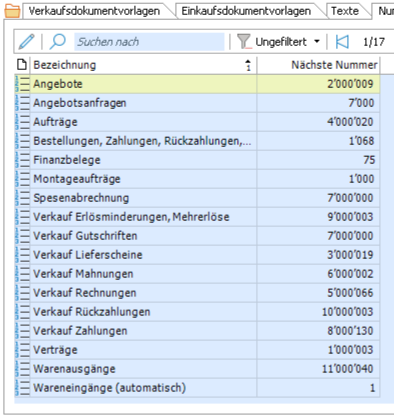Viewport: 394px width, 417px height.
Task: Select the Verkauf Gutschriften row
Action: point(197,236)
